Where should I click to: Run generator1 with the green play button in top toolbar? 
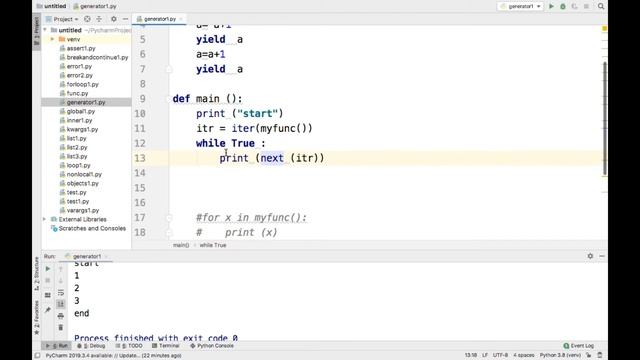(551, 7)
